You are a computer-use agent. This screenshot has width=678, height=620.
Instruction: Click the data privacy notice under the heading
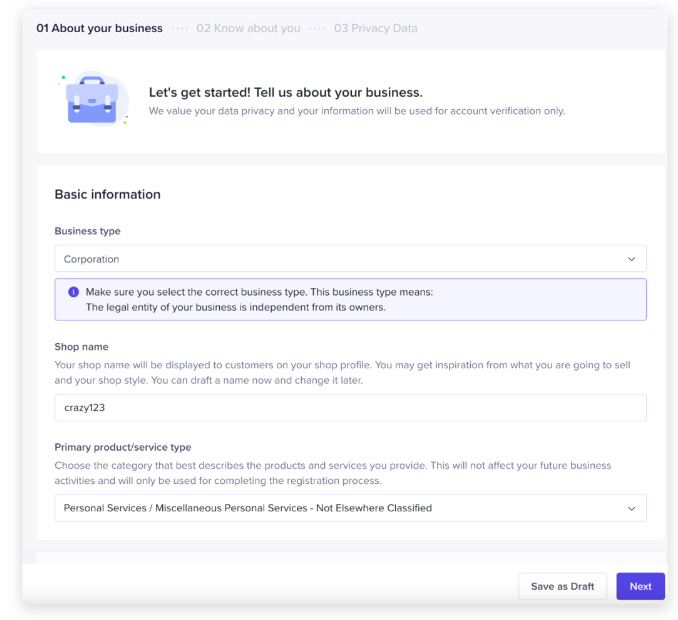tap(357, 111)
